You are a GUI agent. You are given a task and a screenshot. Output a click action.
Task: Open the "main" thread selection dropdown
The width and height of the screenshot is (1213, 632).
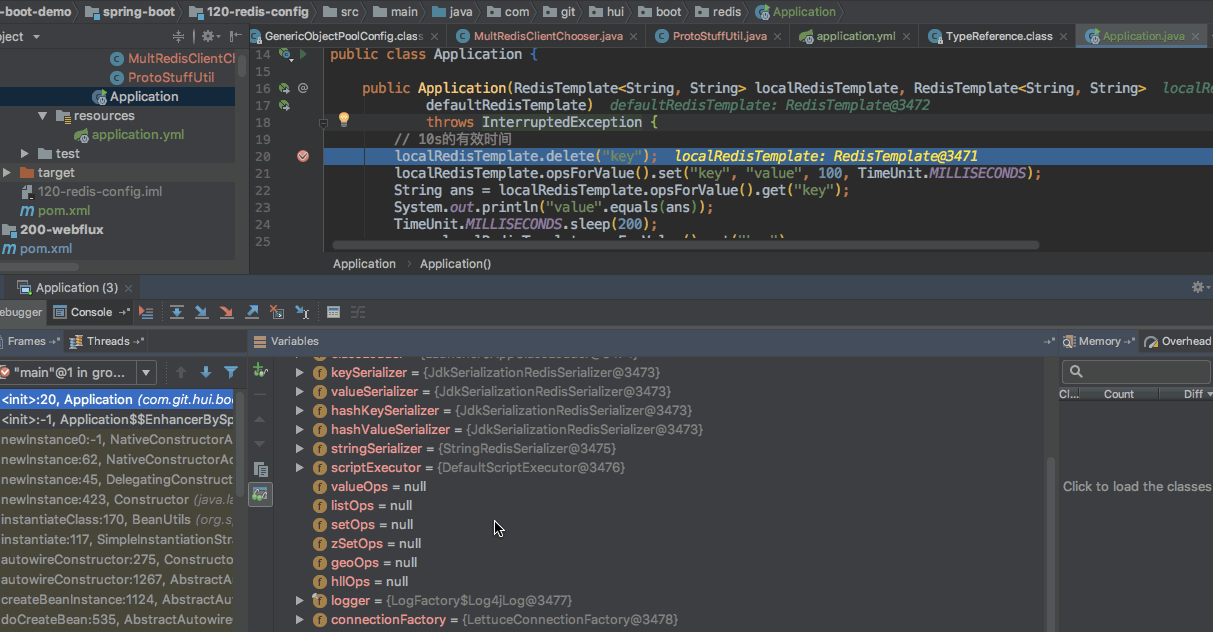(147, 372)
